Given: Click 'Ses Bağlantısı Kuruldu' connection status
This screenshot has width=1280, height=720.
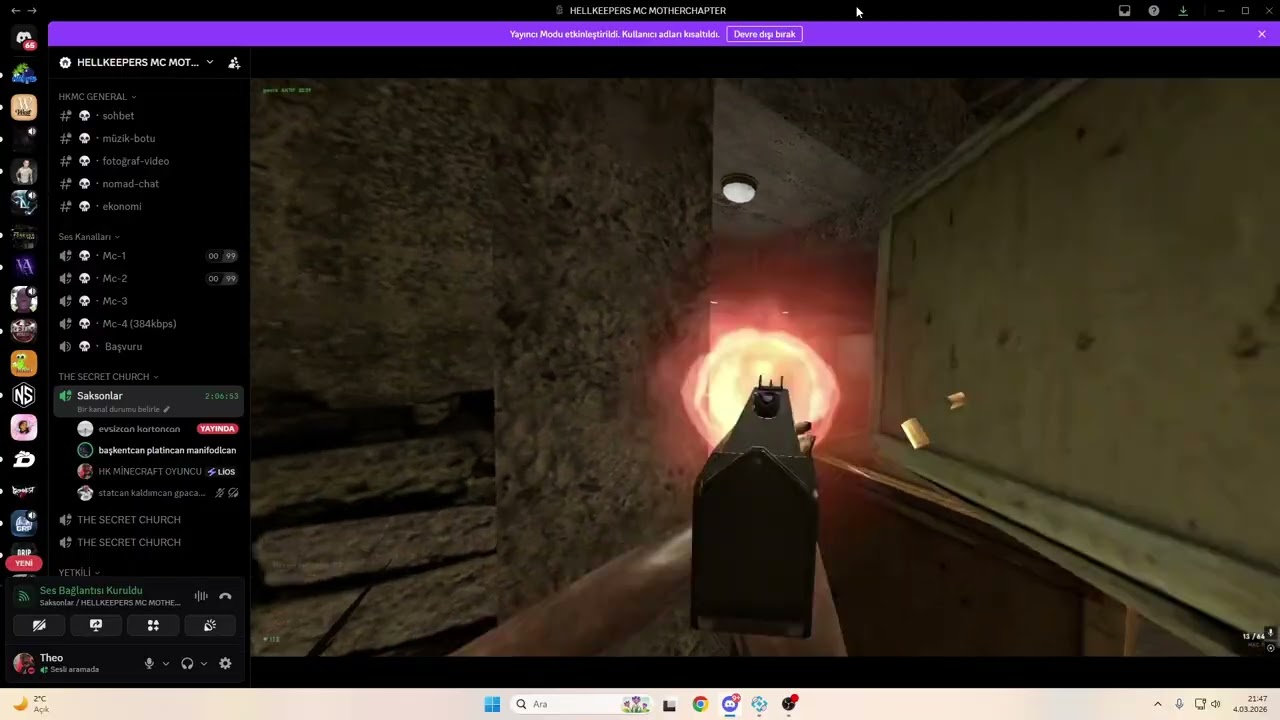Looking at the screenshot, I should pyautogui.click(x=91, y=591).
